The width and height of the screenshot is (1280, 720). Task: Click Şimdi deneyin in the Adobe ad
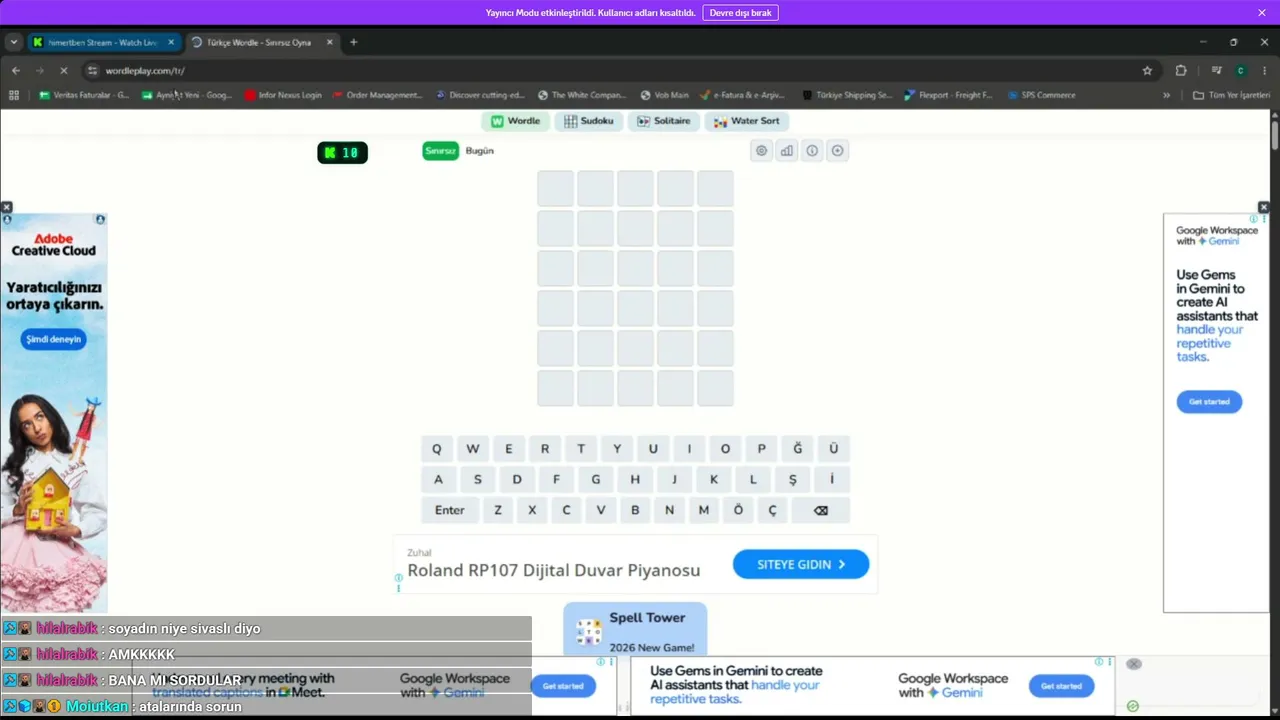[53, 339]
